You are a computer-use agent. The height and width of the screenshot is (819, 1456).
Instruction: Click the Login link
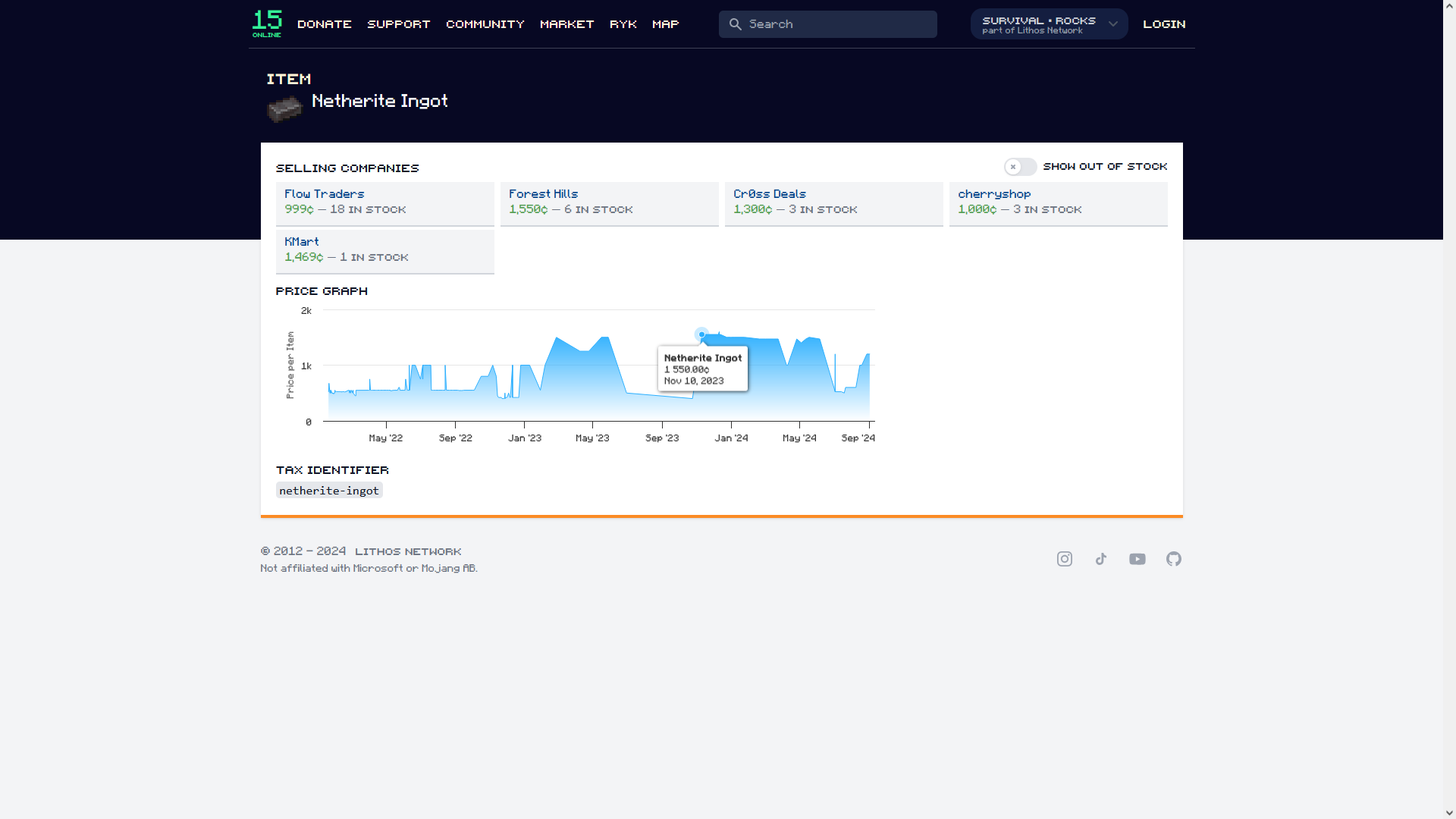click(1164, 24)
